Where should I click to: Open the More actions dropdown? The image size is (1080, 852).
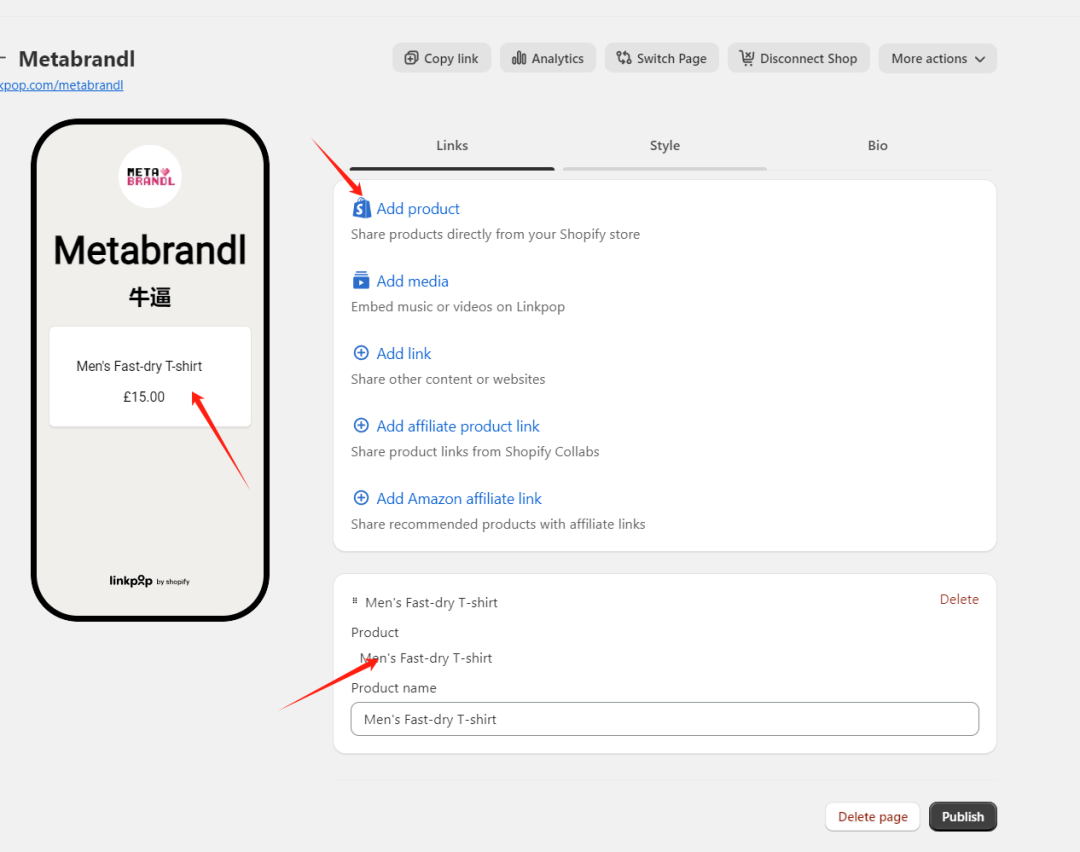(937, 59)
